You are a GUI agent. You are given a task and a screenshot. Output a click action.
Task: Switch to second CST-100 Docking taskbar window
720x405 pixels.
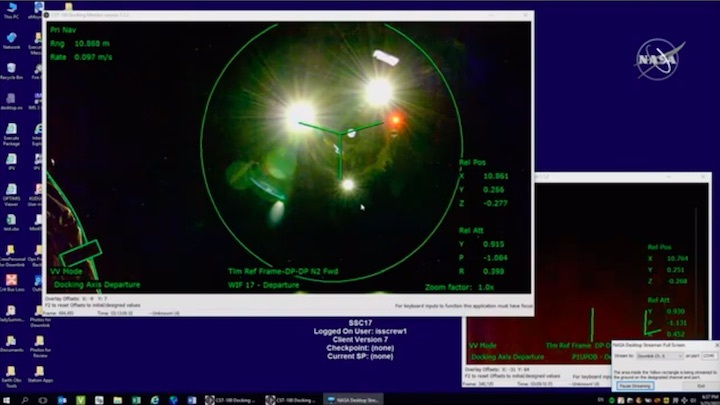(x=292, y=400)
